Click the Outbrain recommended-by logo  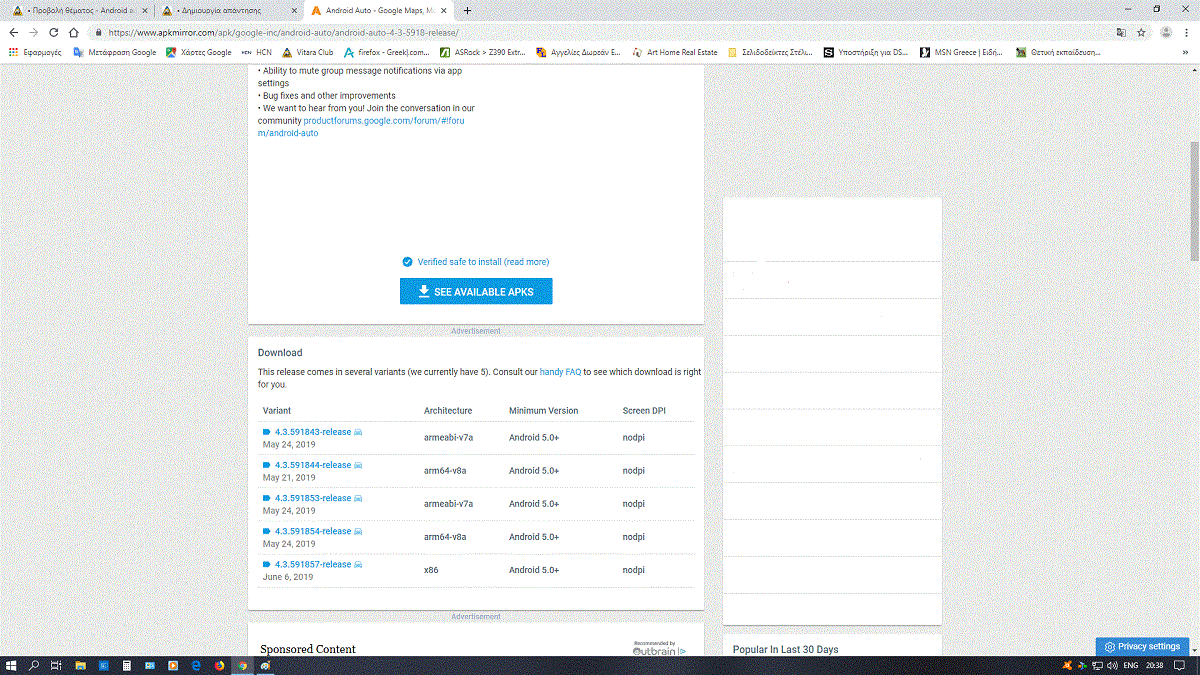(x=660, y=649)
